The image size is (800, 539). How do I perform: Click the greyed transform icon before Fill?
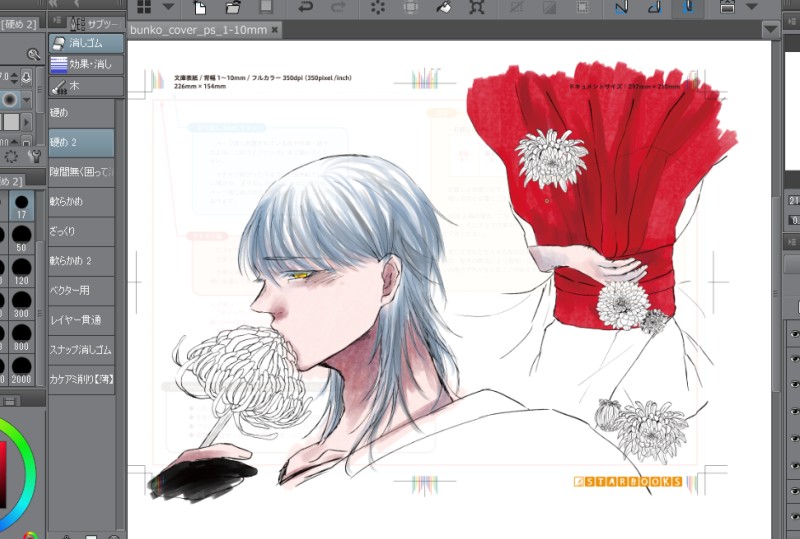(411, 7)
